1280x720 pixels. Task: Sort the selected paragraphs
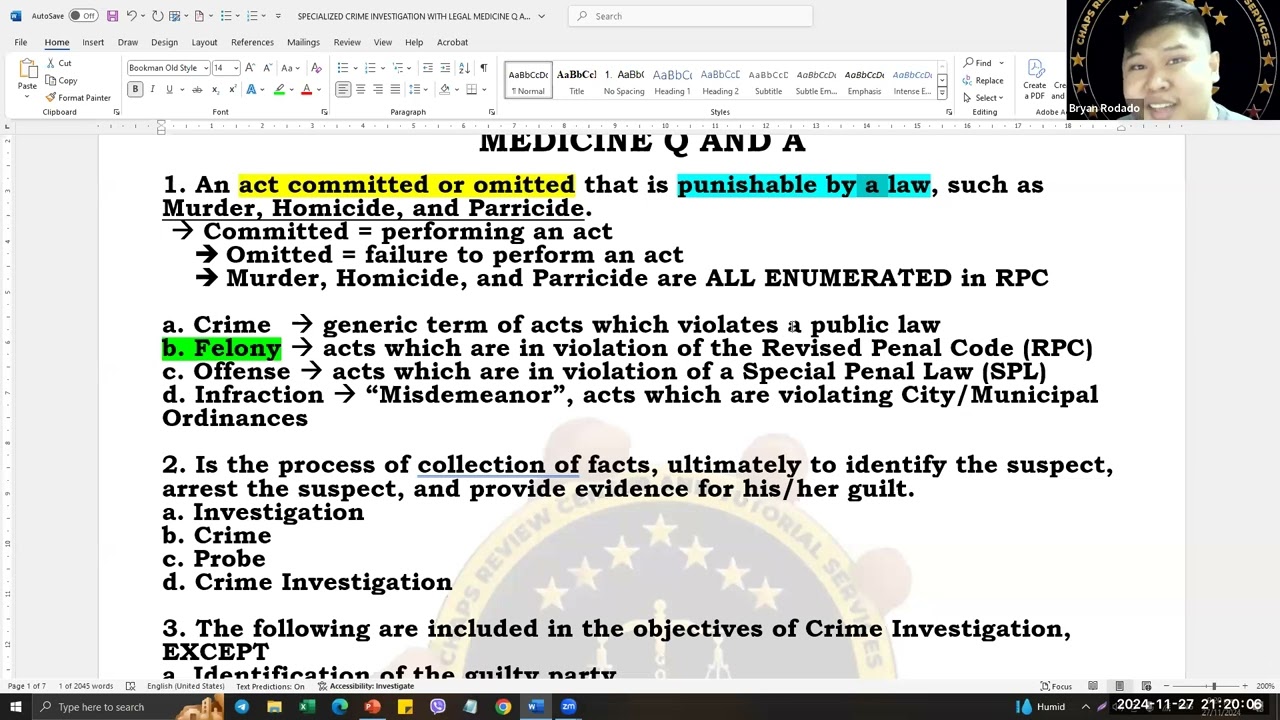pos(465,68)
